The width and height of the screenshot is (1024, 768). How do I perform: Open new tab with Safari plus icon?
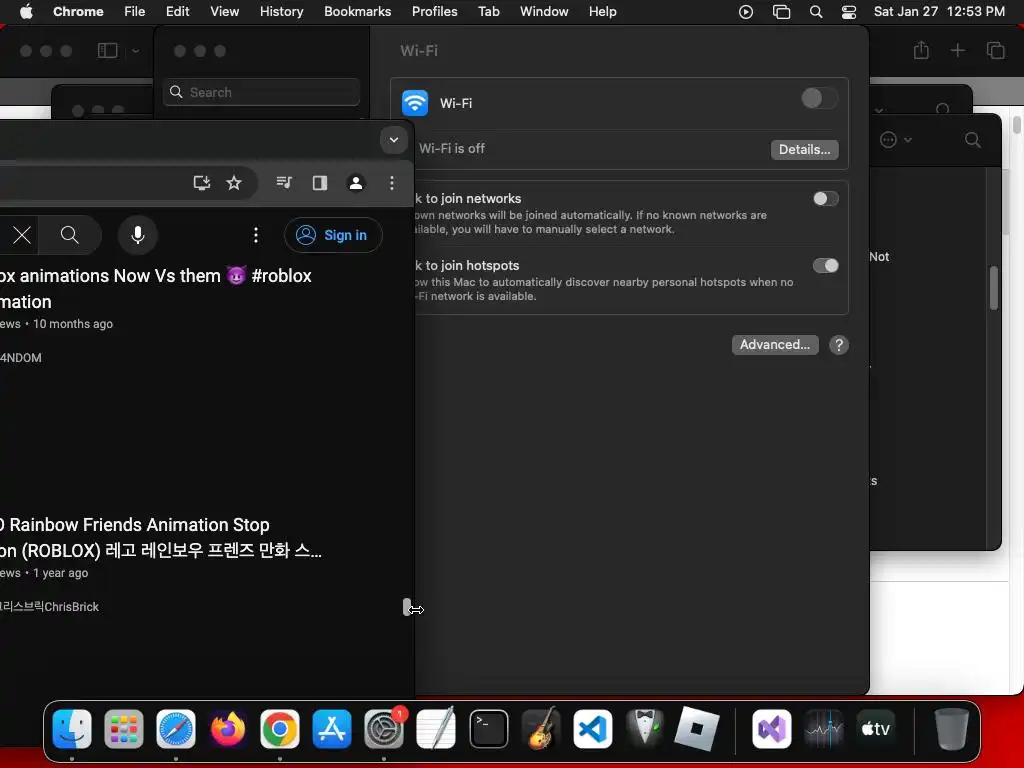click(x=957, y=50)
